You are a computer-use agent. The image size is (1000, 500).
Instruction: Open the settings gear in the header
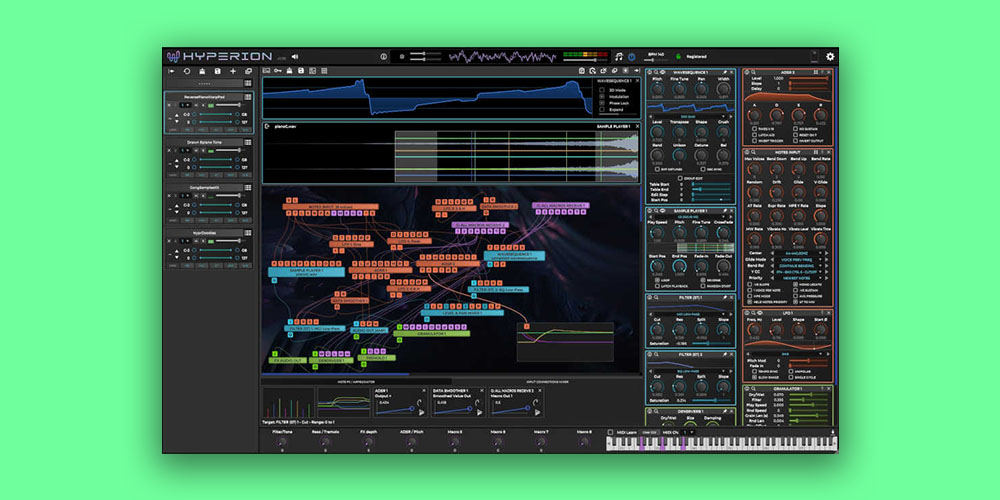click(829, 56)
